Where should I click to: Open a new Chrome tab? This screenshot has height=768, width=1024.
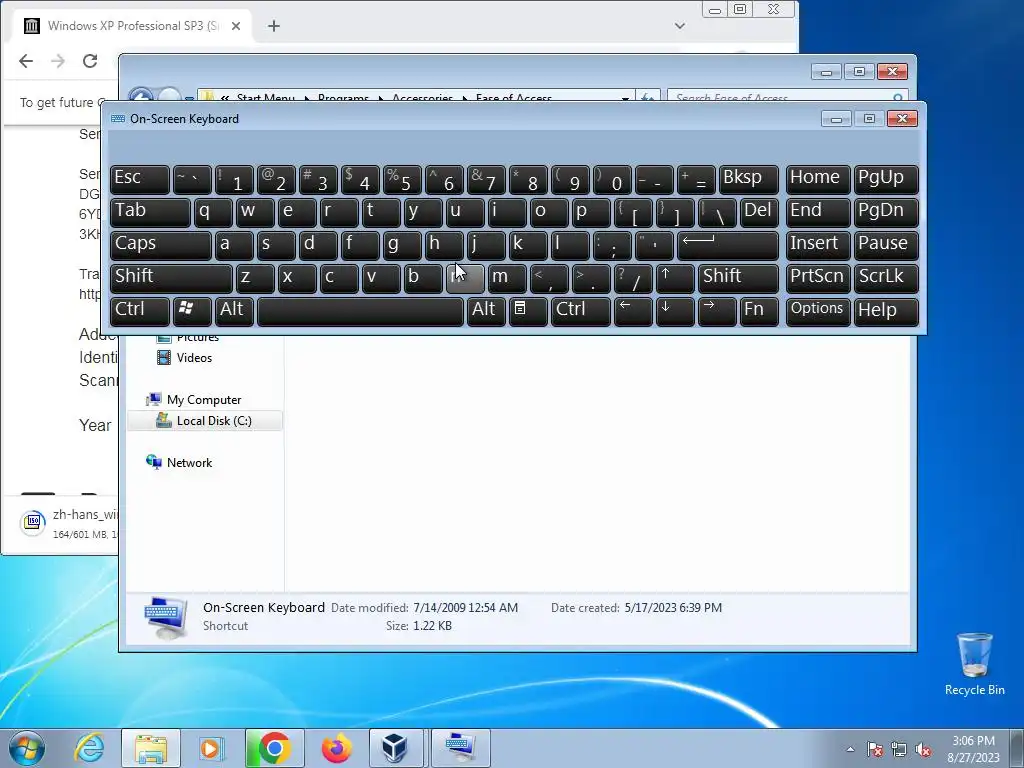(x=274, y=26)
